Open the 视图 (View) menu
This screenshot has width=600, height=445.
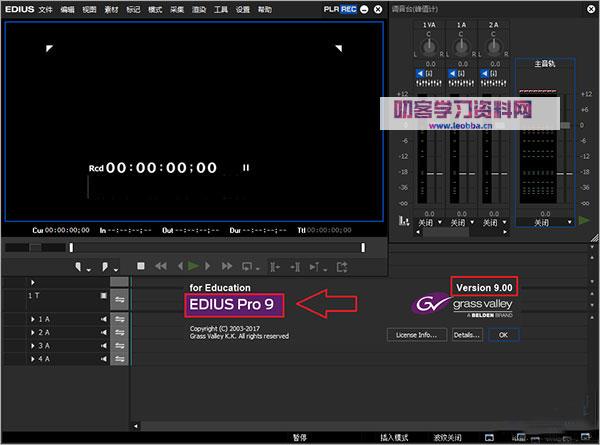click(x=90, y=10)
